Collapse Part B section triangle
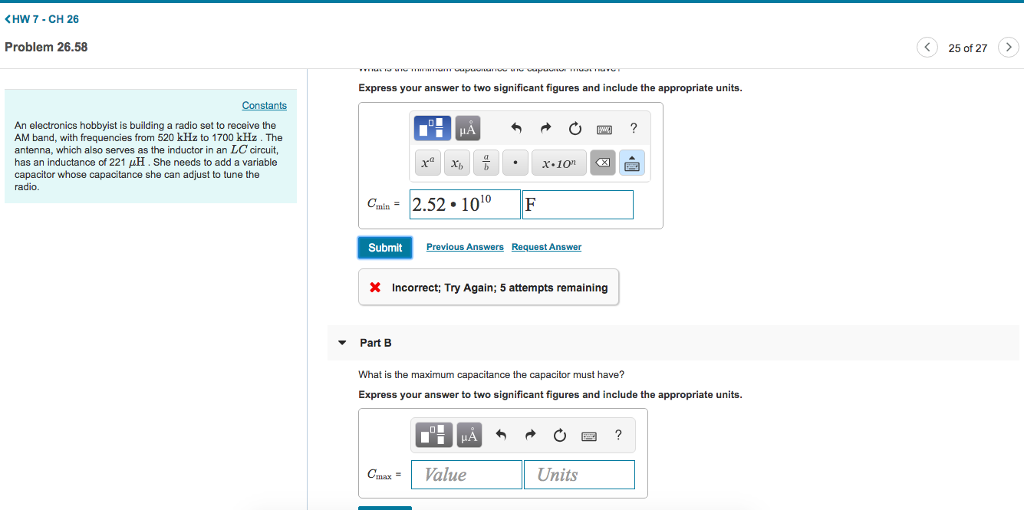The image size is (1024, 510). tap(342, 343)
